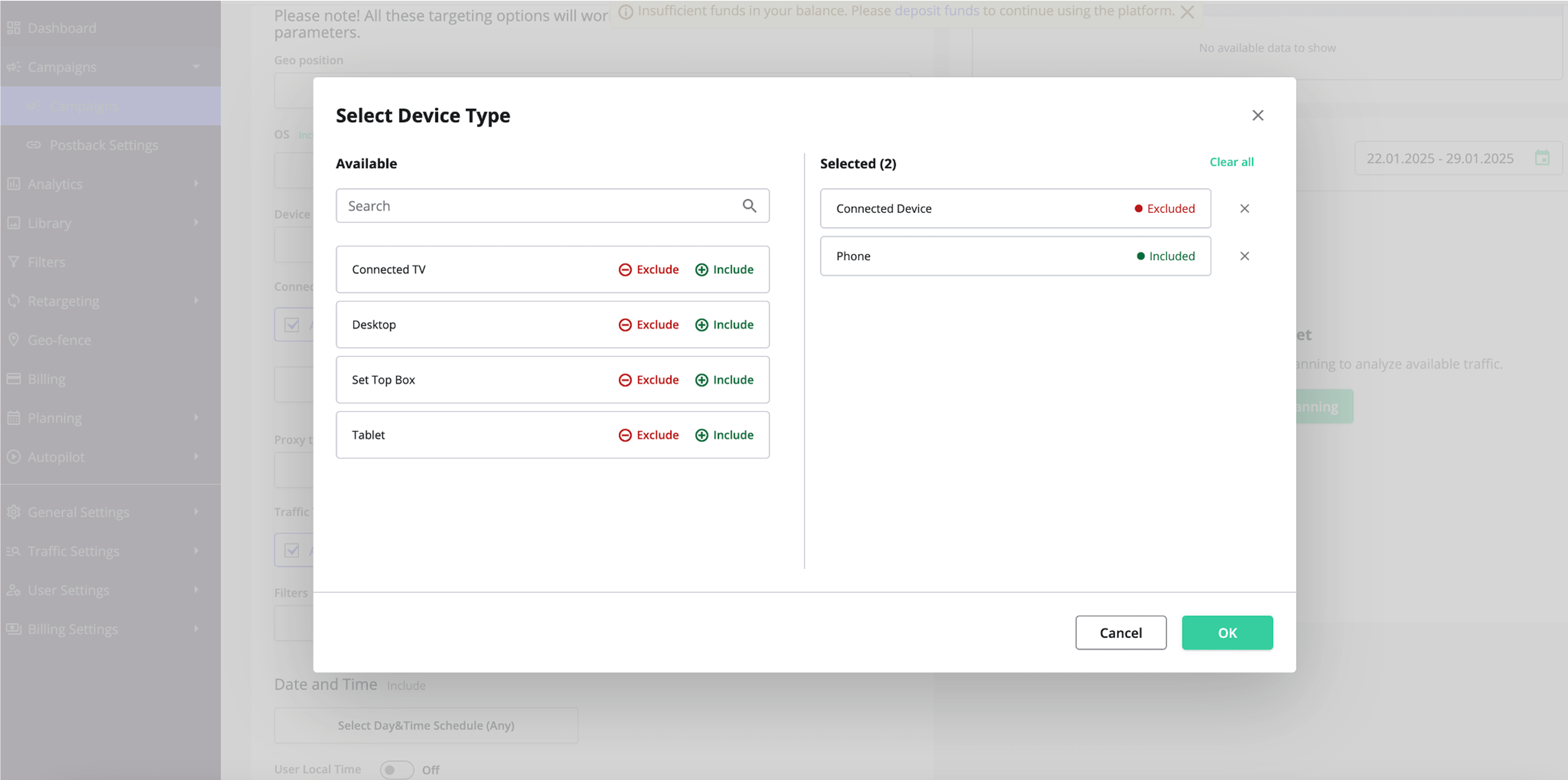Select Connected Device selected row

point(1015,208)
